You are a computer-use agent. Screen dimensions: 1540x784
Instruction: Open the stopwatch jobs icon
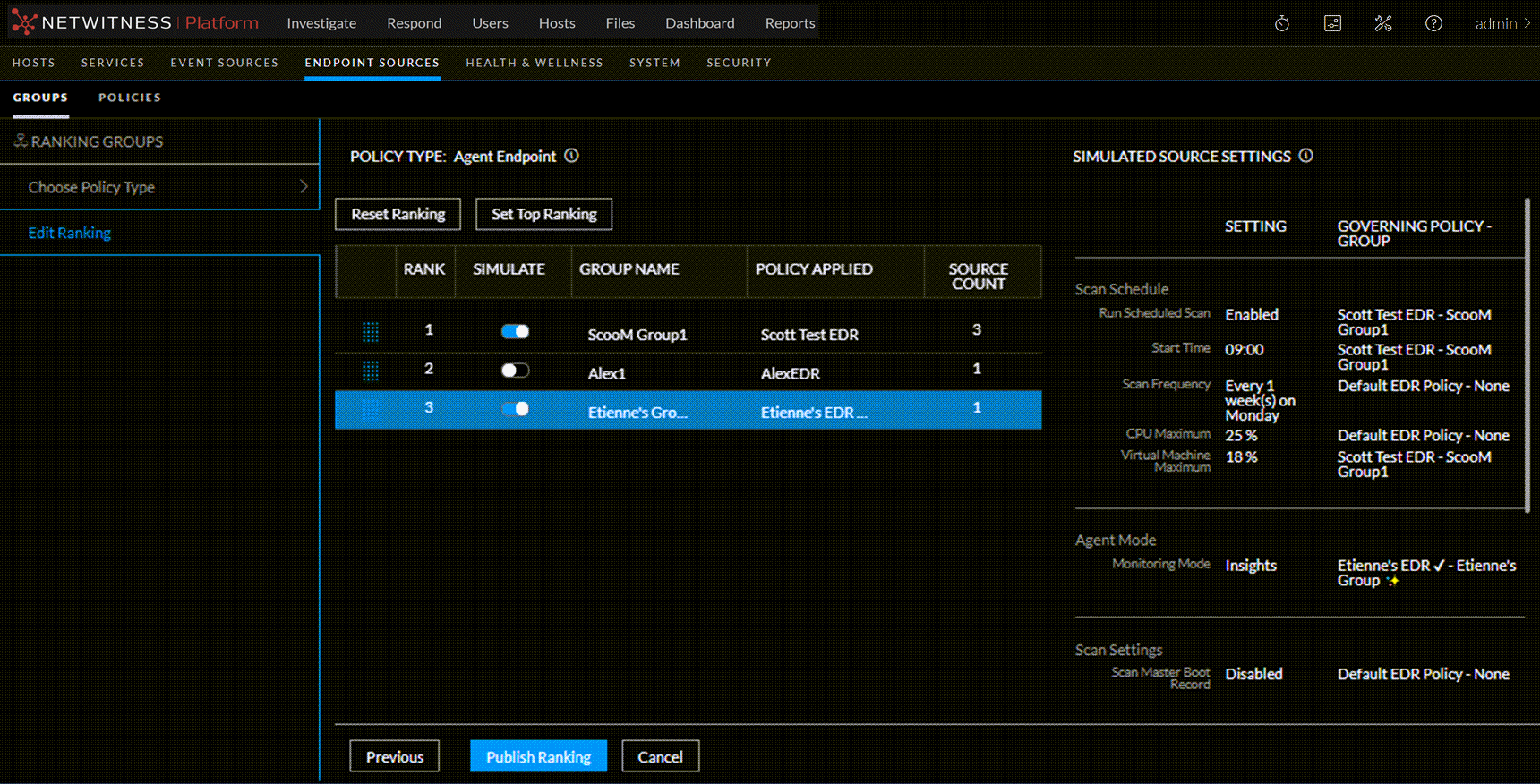tap(1282, 23)
